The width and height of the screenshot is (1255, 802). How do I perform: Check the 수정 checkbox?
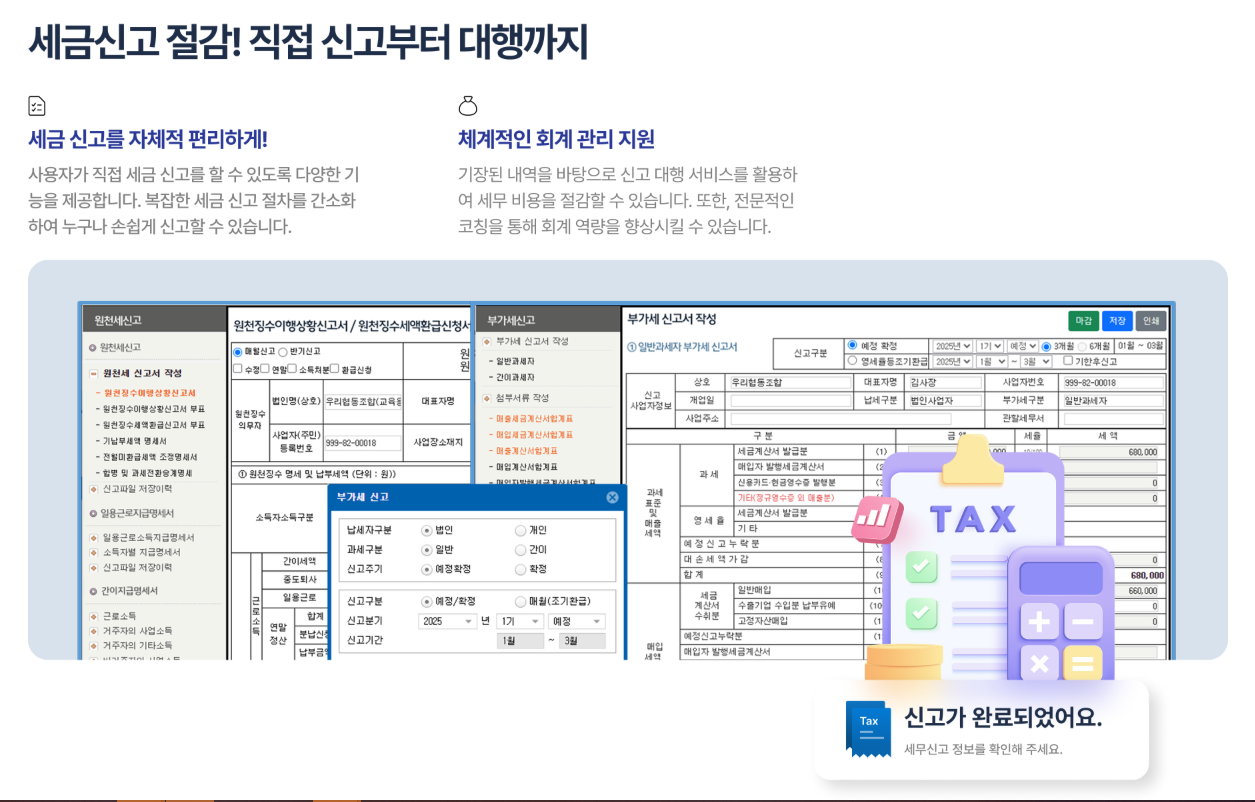click(238, 369)
